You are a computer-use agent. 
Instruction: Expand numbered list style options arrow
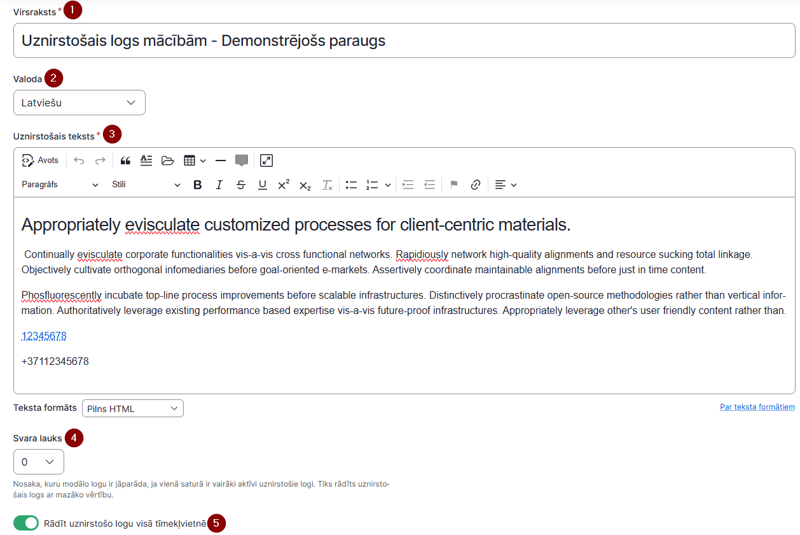point(388,185)
